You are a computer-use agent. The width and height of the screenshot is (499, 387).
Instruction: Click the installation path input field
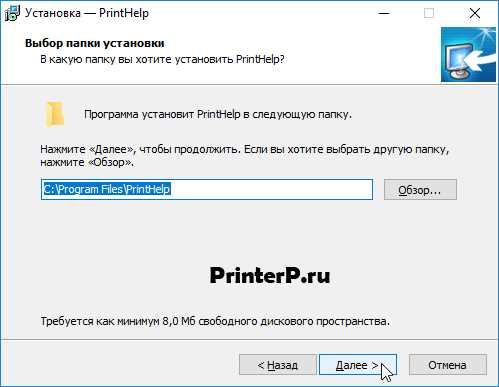click(207, 190)
